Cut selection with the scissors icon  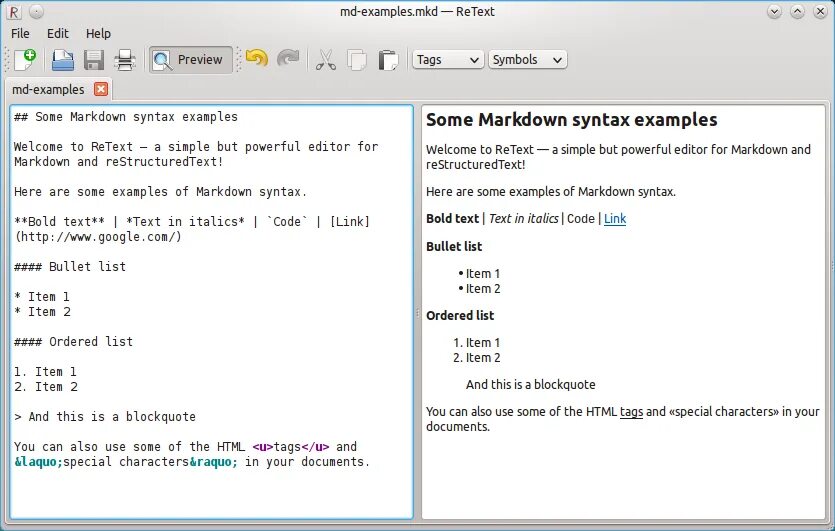325,60
